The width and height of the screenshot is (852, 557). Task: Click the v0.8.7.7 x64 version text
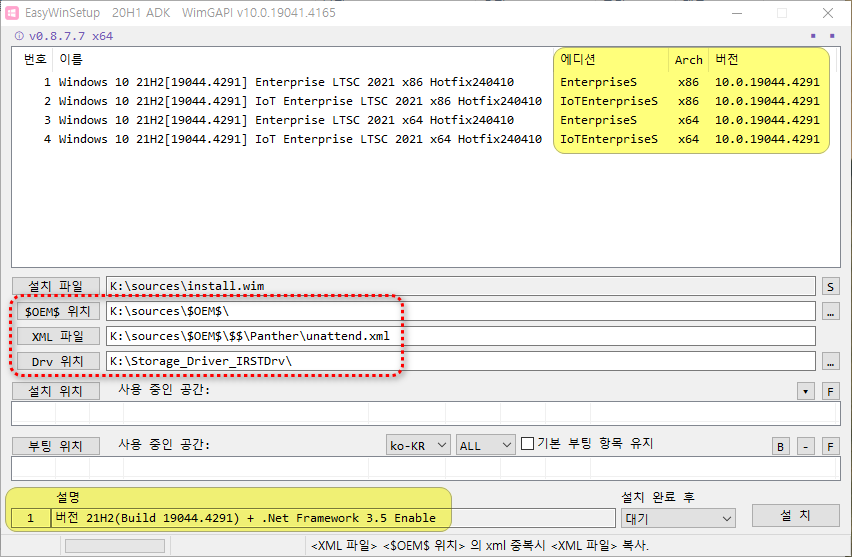(x=71, y=36)
